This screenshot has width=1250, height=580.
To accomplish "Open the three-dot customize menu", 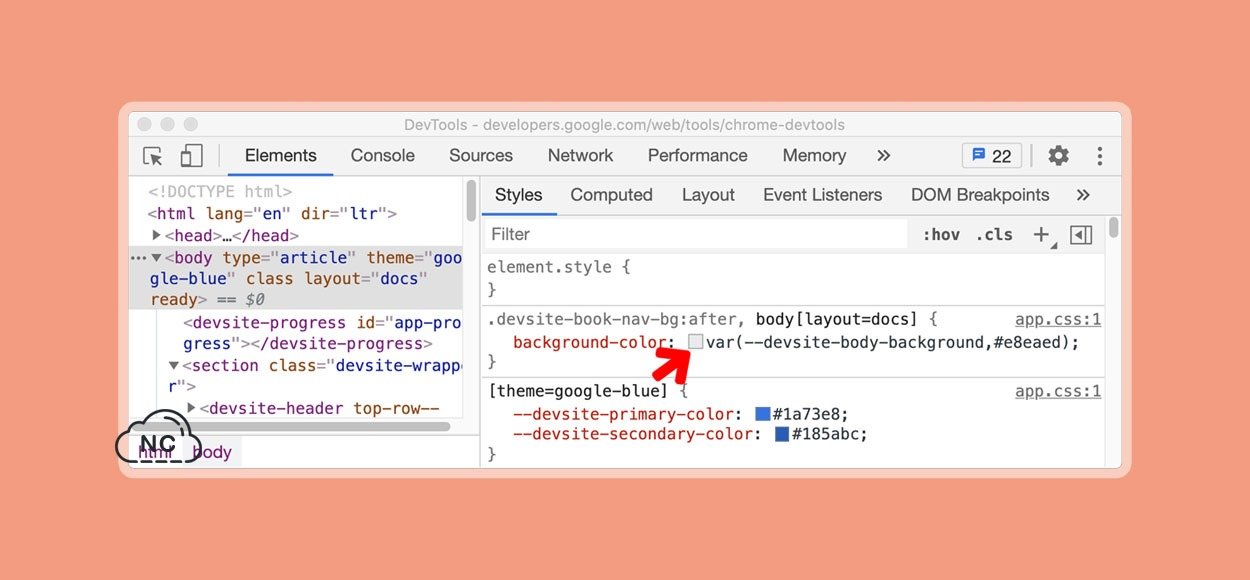I will [x=1099, y=156].
